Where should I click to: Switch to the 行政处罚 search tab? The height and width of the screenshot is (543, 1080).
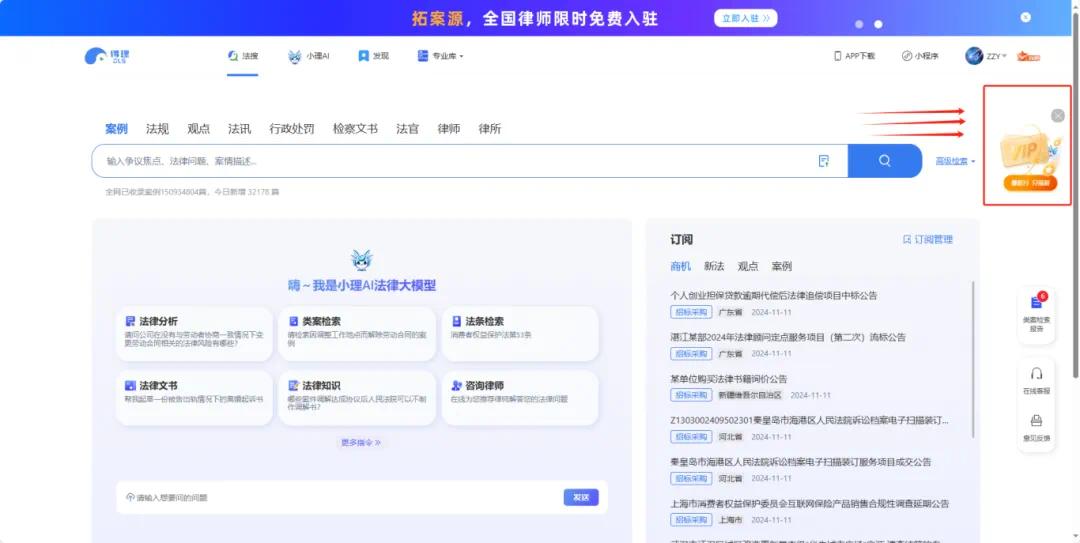pyautogui.click(x=292, y=128)
